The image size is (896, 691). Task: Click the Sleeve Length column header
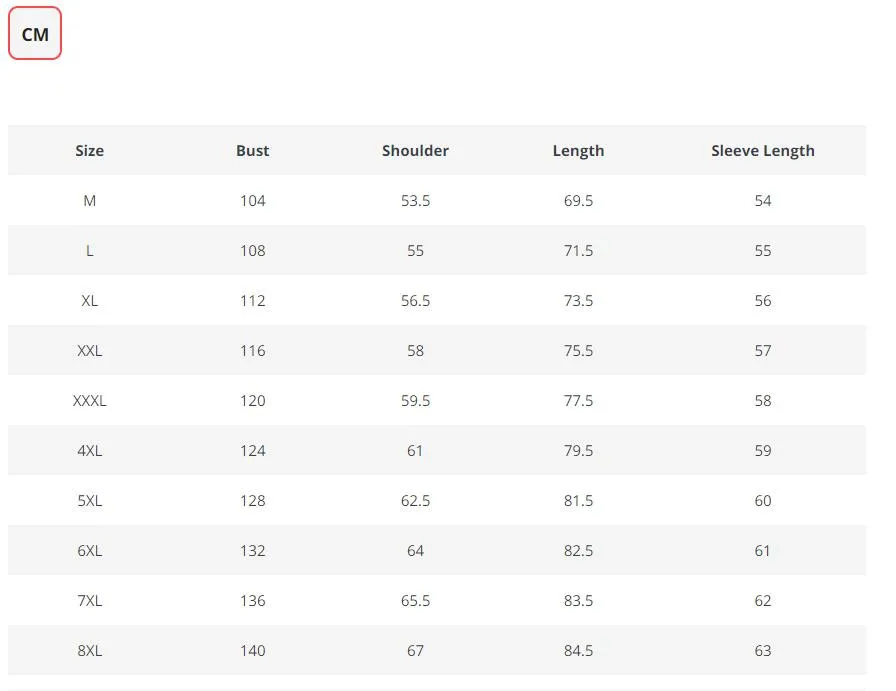[762, 151]
